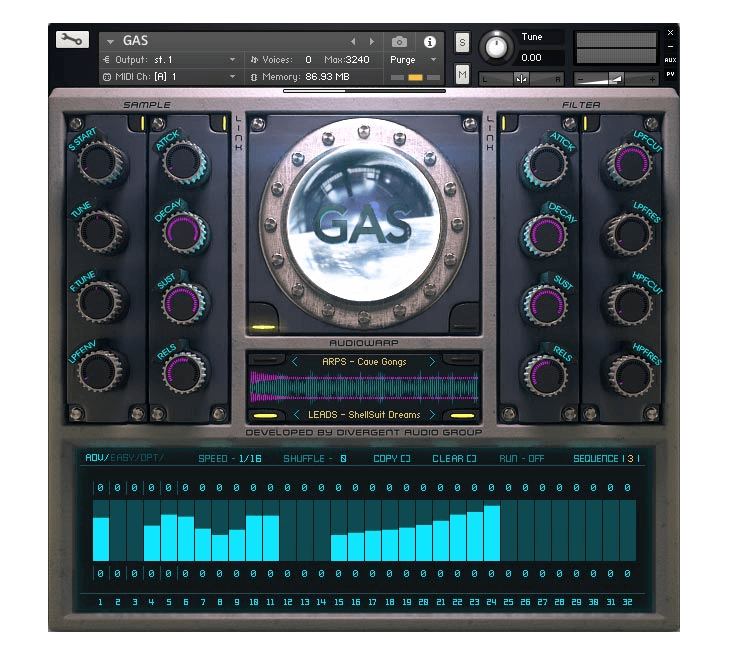Image resolution: width=730 pixels, height=655 pixels.
Task: Click the SPEED - 1/16 setting
Action: (x=230, y=459)
